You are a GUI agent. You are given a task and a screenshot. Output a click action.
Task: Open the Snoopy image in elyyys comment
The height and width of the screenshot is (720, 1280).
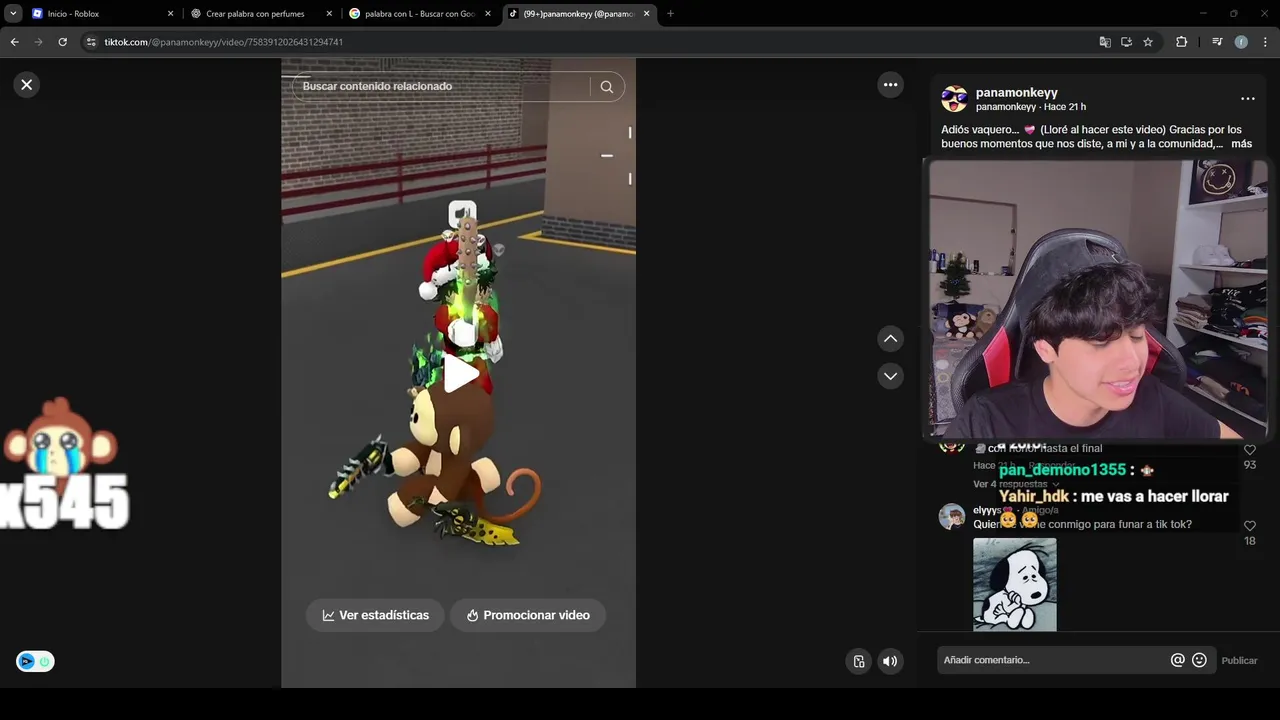coord(1014,584)
